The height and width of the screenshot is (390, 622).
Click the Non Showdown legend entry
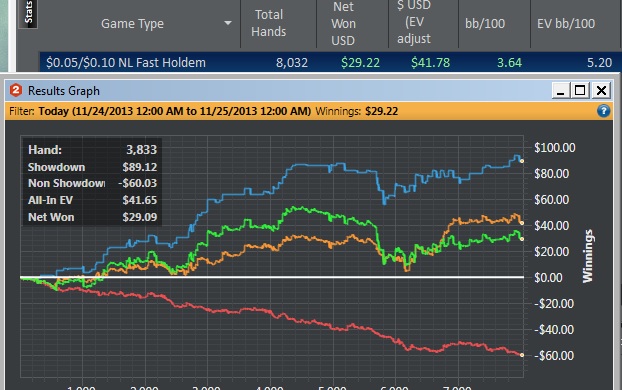pyautogui.click(x=66, y=183)
